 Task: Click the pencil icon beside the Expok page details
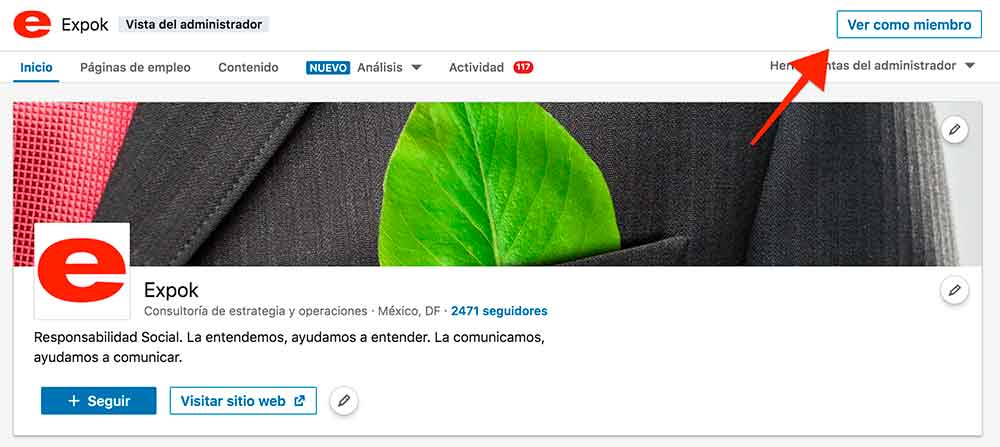click(x=954, y=291)
